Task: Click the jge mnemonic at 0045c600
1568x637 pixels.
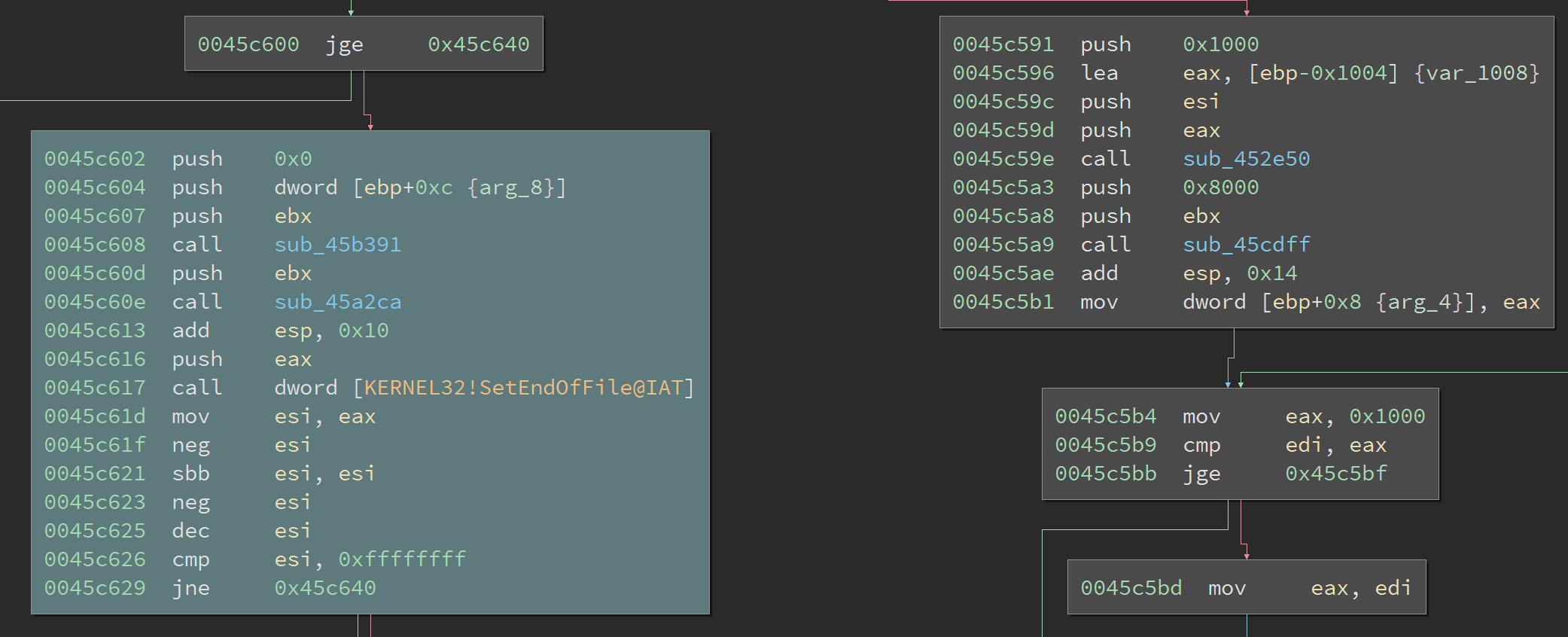Action: [x=345, y=44]
